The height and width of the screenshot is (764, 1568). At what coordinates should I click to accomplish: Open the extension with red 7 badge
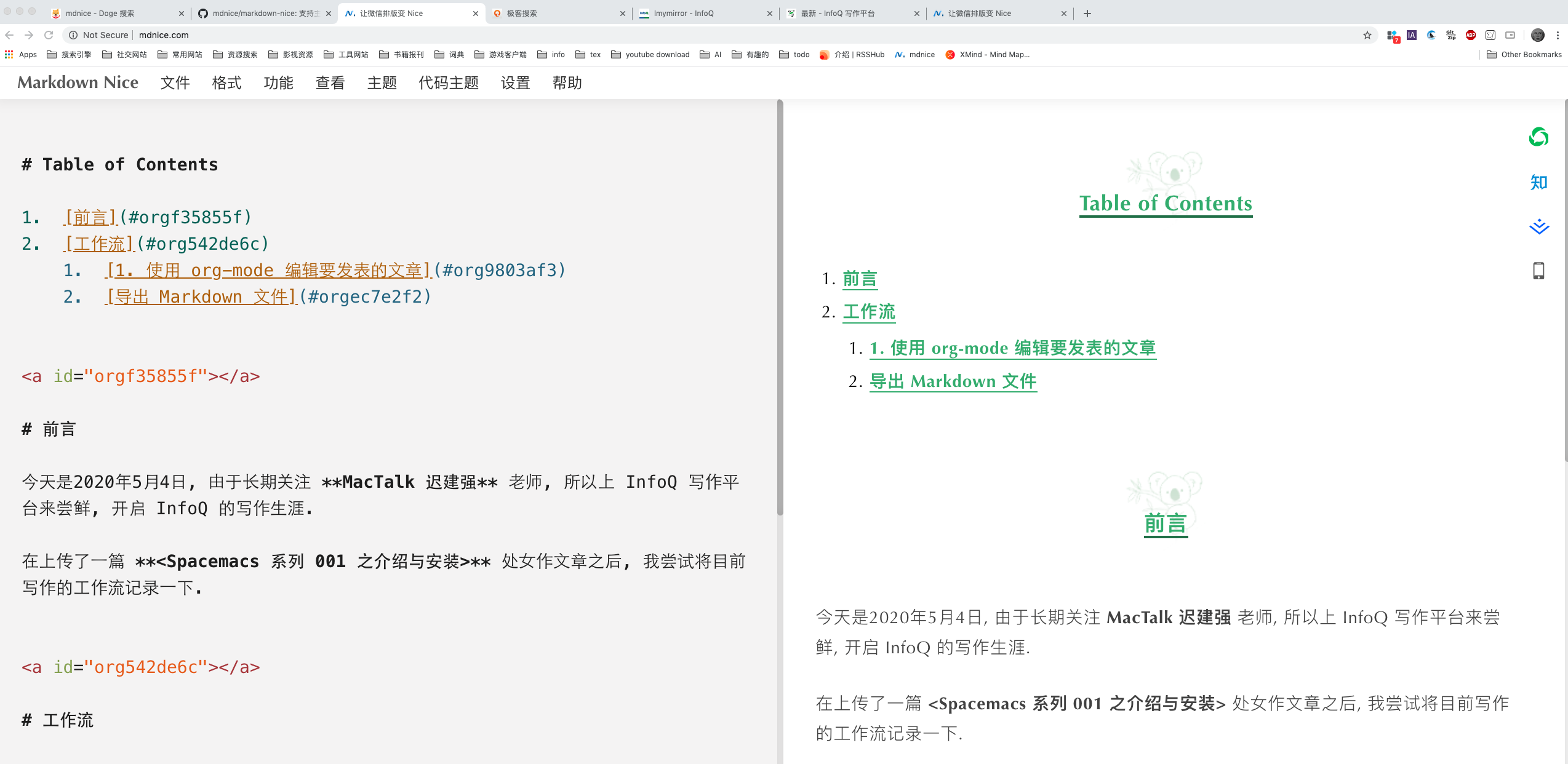tap(1393, 36)
